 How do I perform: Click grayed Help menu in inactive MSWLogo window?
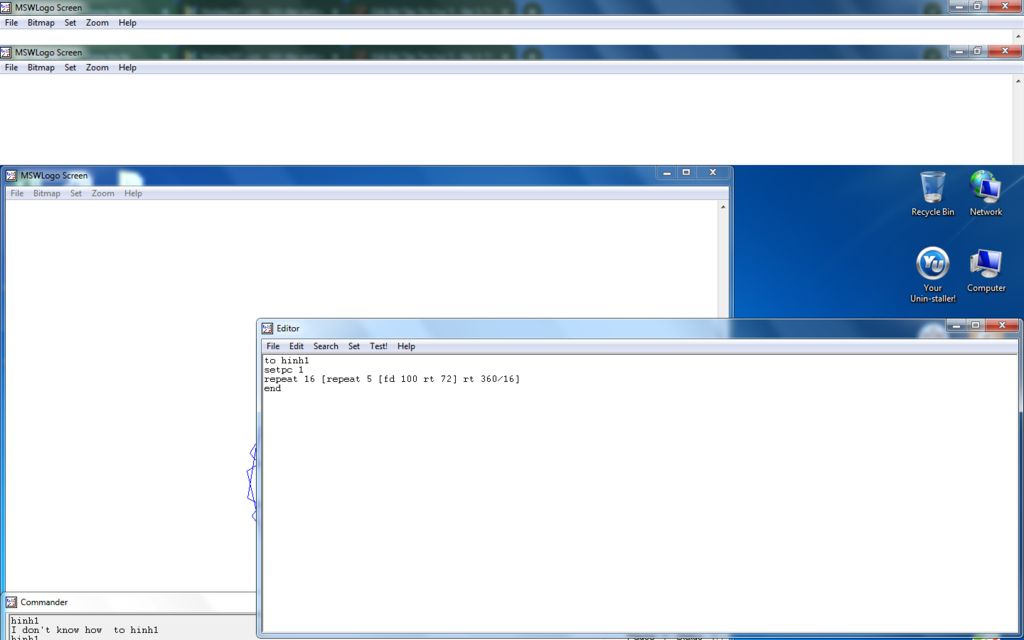[133, 193]
